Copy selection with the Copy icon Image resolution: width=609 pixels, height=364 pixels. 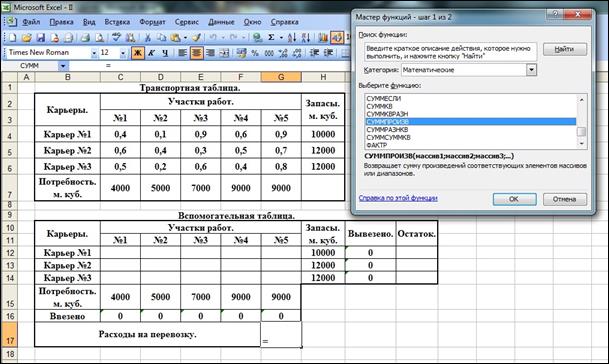tap(161, 38)
